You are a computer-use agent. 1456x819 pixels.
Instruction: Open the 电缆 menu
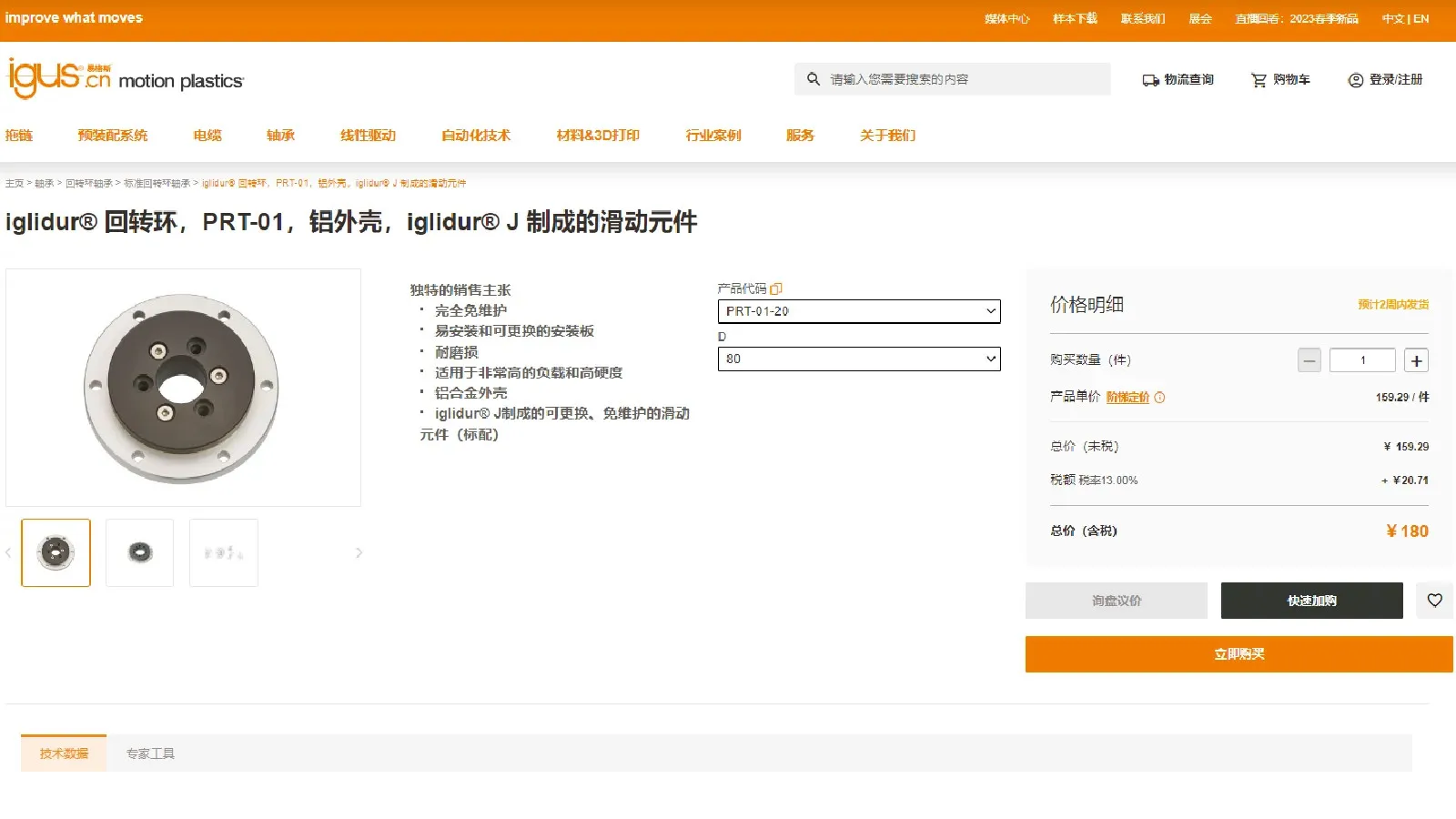(207, 136)
